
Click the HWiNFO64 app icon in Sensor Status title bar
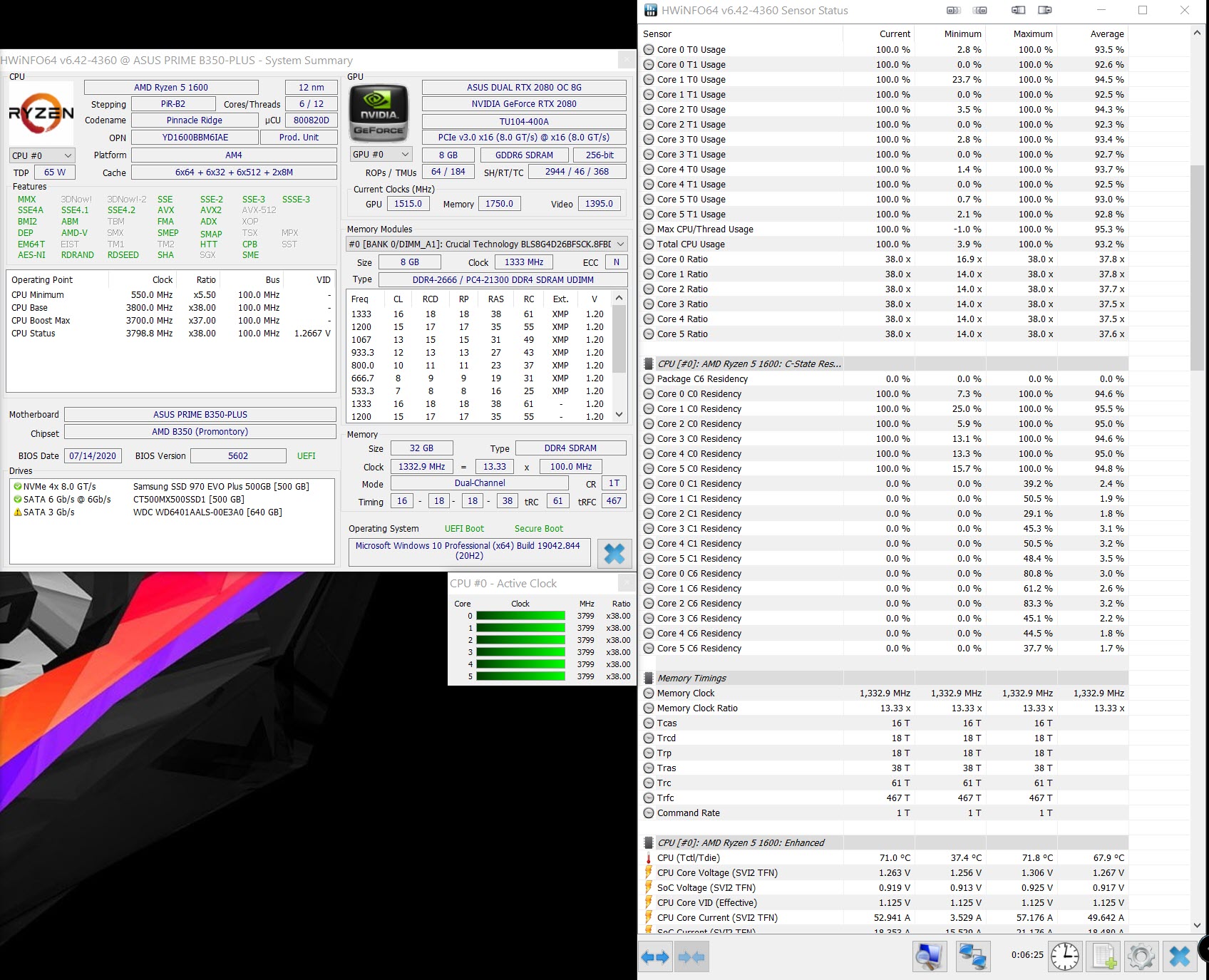tap(650, 11)
